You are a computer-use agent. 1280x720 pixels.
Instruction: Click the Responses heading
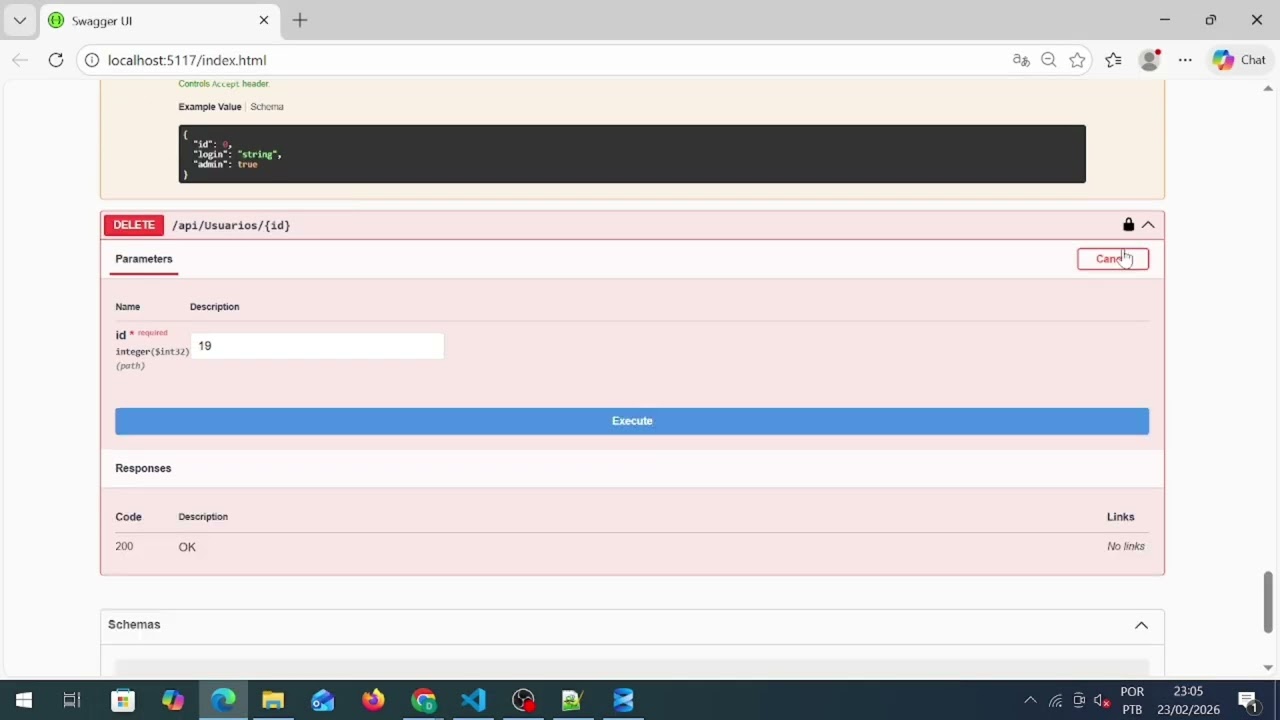143,468
